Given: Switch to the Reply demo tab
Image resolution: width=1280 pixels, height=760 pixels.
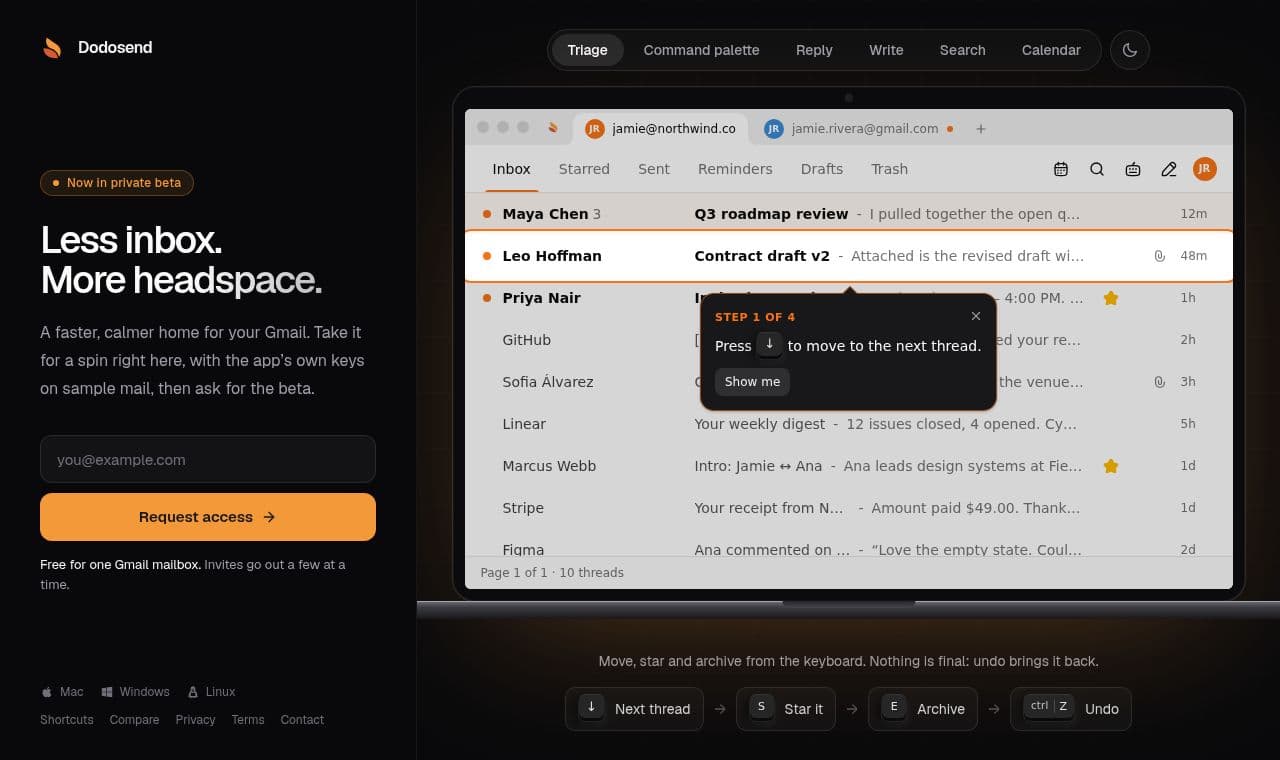Looking at the screenshot, I should point(814,50).
